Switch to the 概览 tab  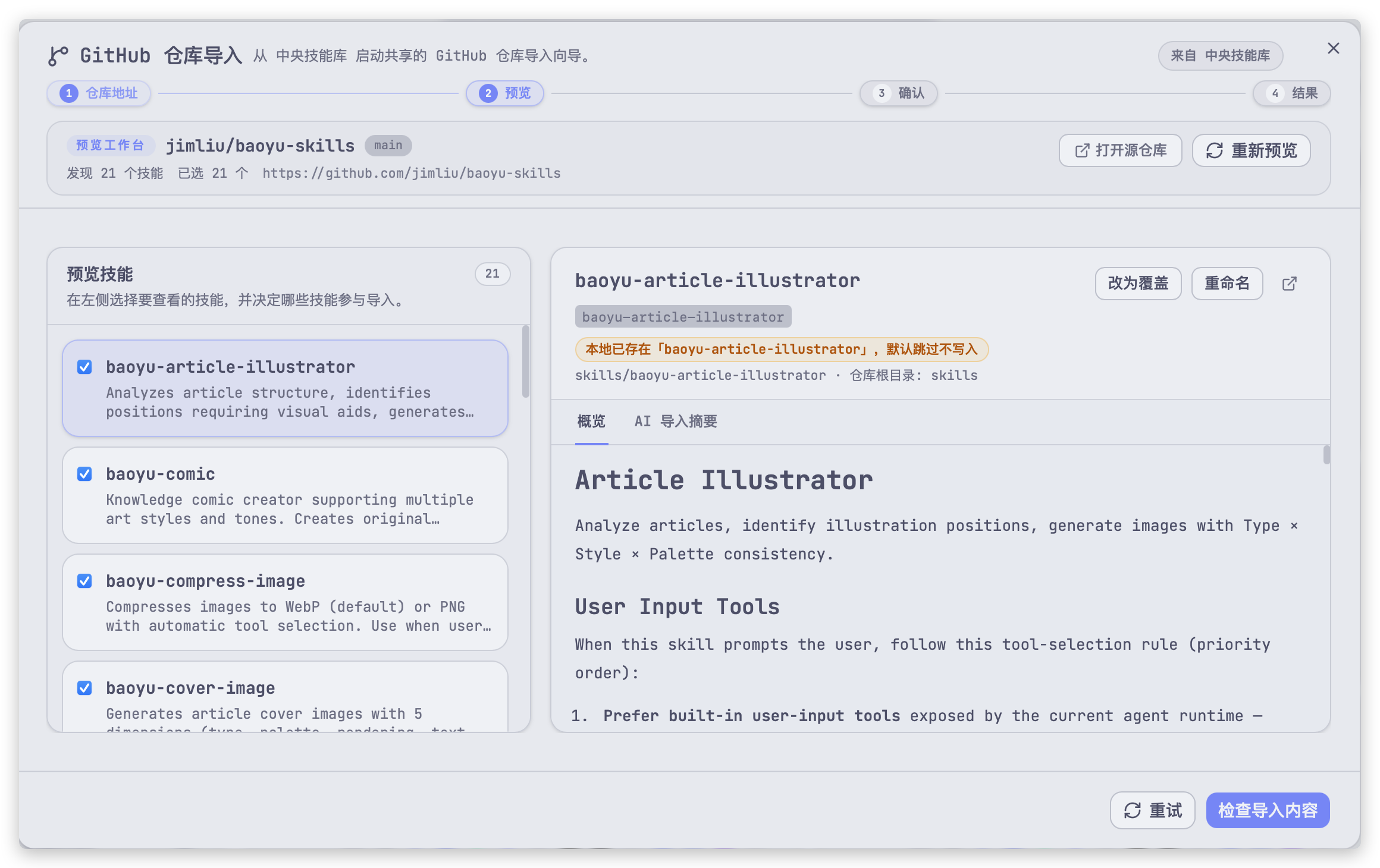pyautogui.click(x=591, y=422)
